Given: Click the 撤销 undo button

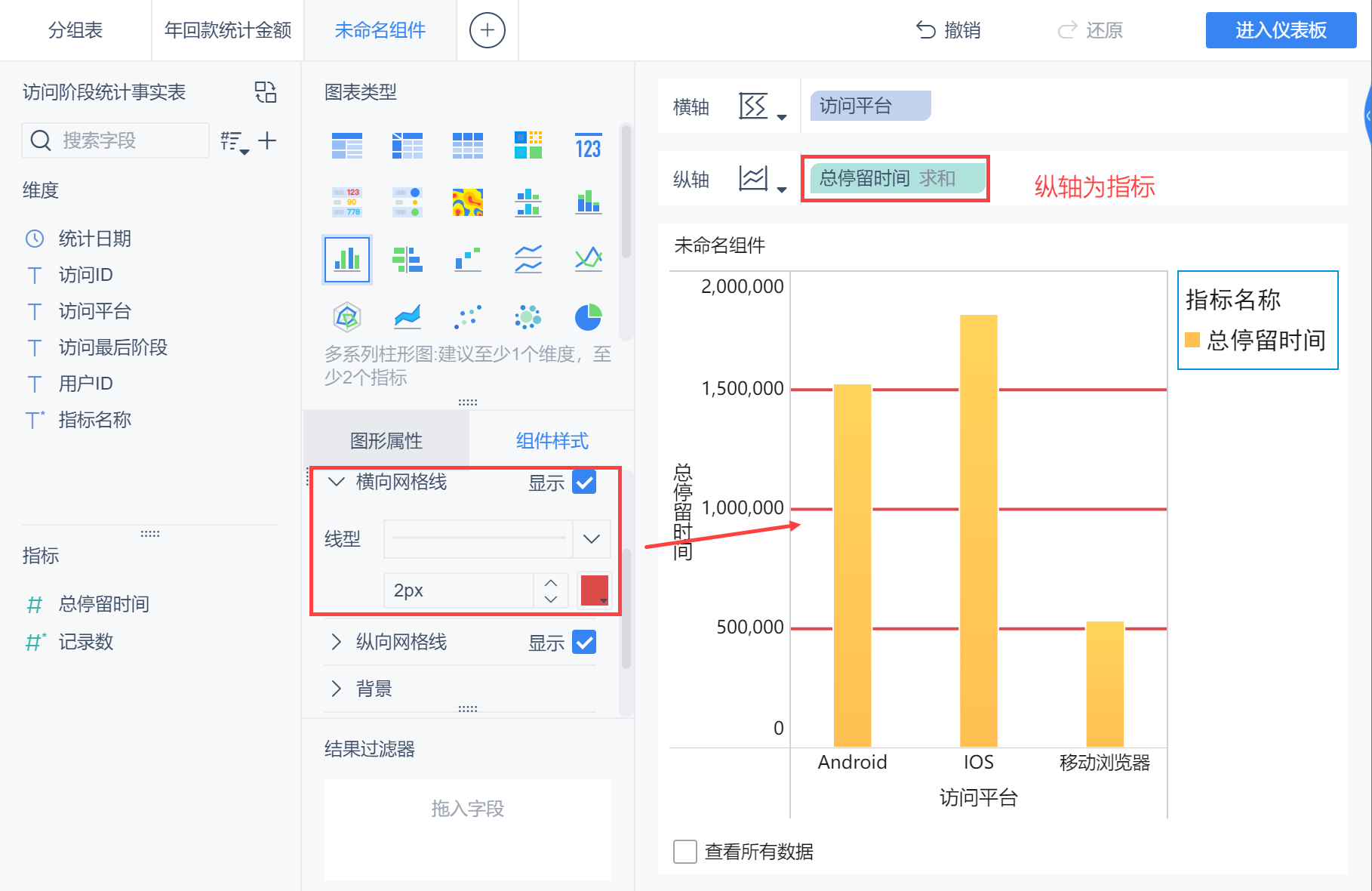Looking at the screenshot, I should pyautogui.click(x=948, y=30).
